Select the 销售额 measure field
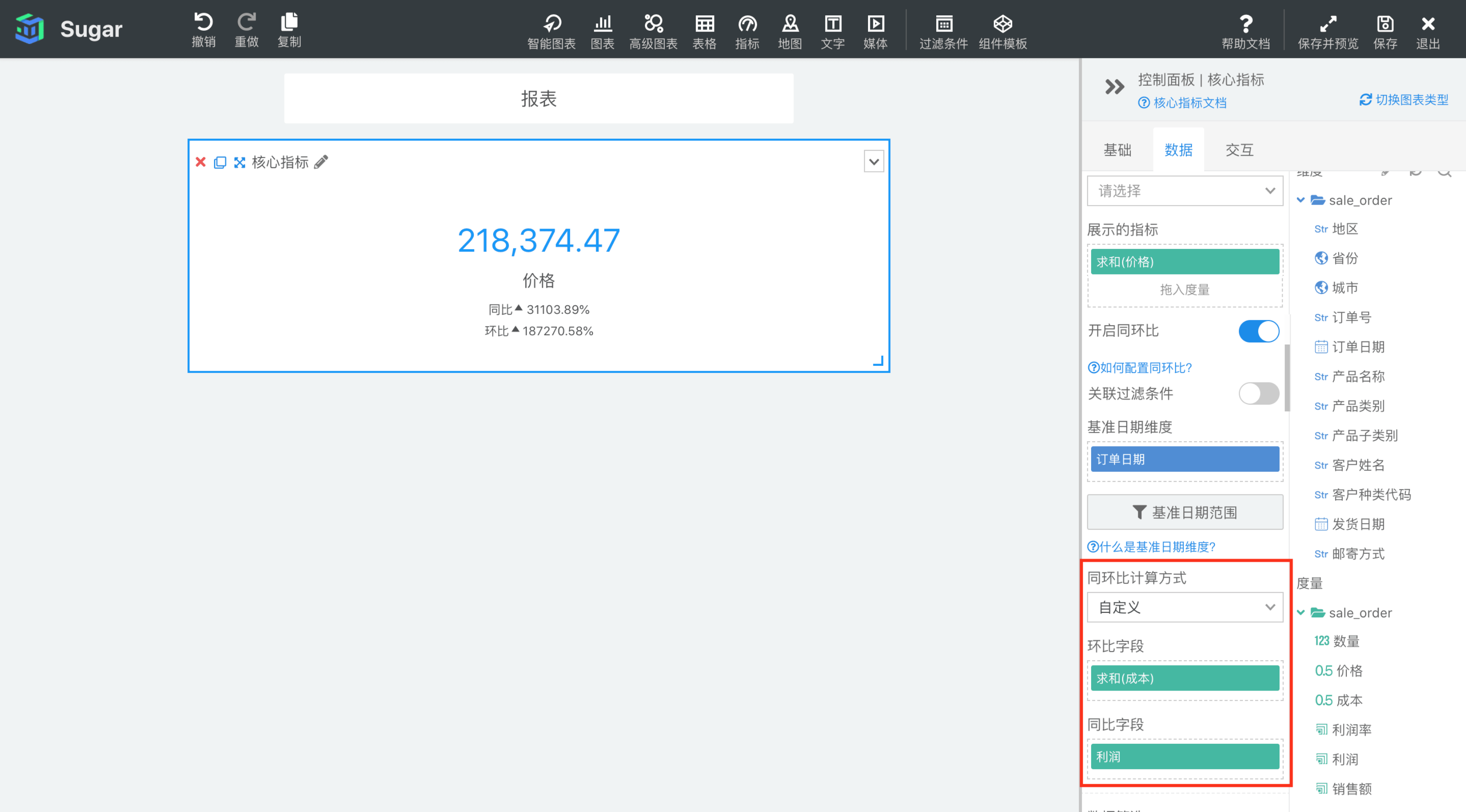Screen dimensions: 1466x812 pos(1343,789)
